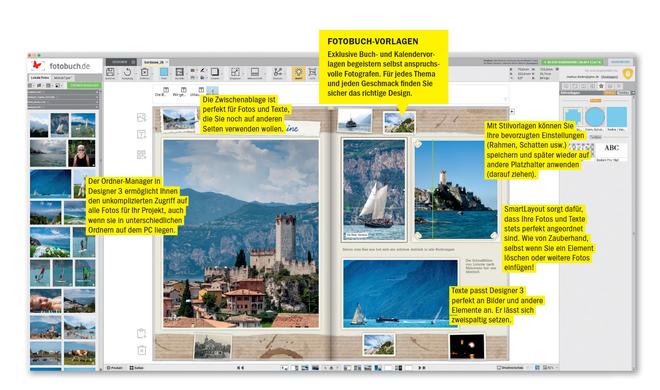
Task: Open the second tab next to Lokale Fotos
Action: tap(62, 78)
